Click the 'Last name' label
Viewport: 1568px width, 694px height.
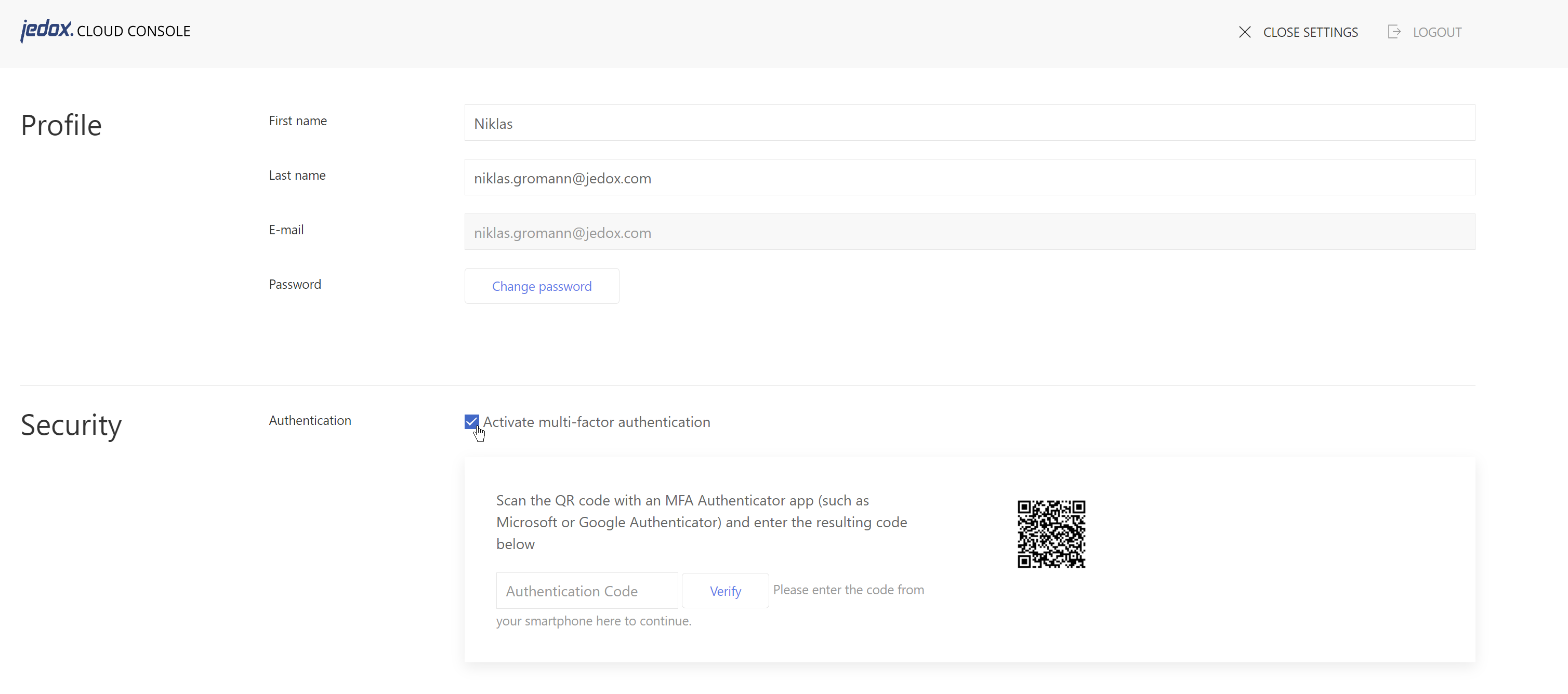[x=297, y=175]
